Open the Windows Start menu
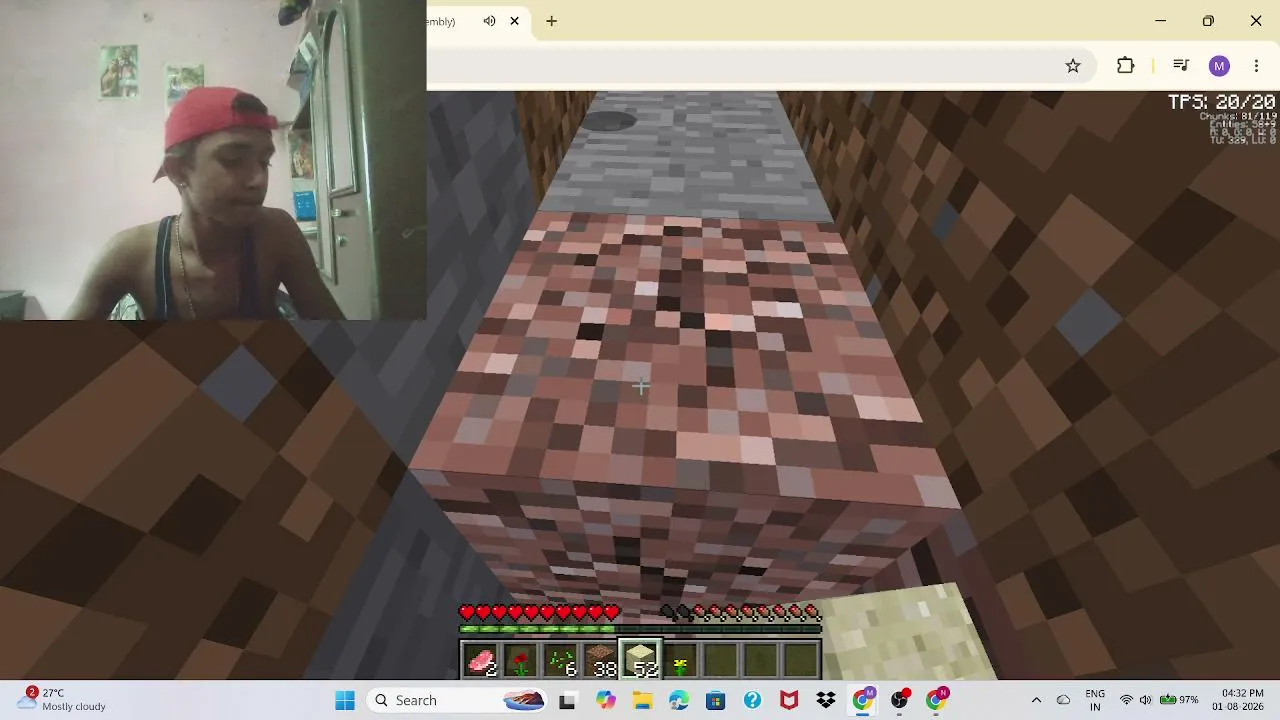1280x720 pixels. (x=345, y=700)
